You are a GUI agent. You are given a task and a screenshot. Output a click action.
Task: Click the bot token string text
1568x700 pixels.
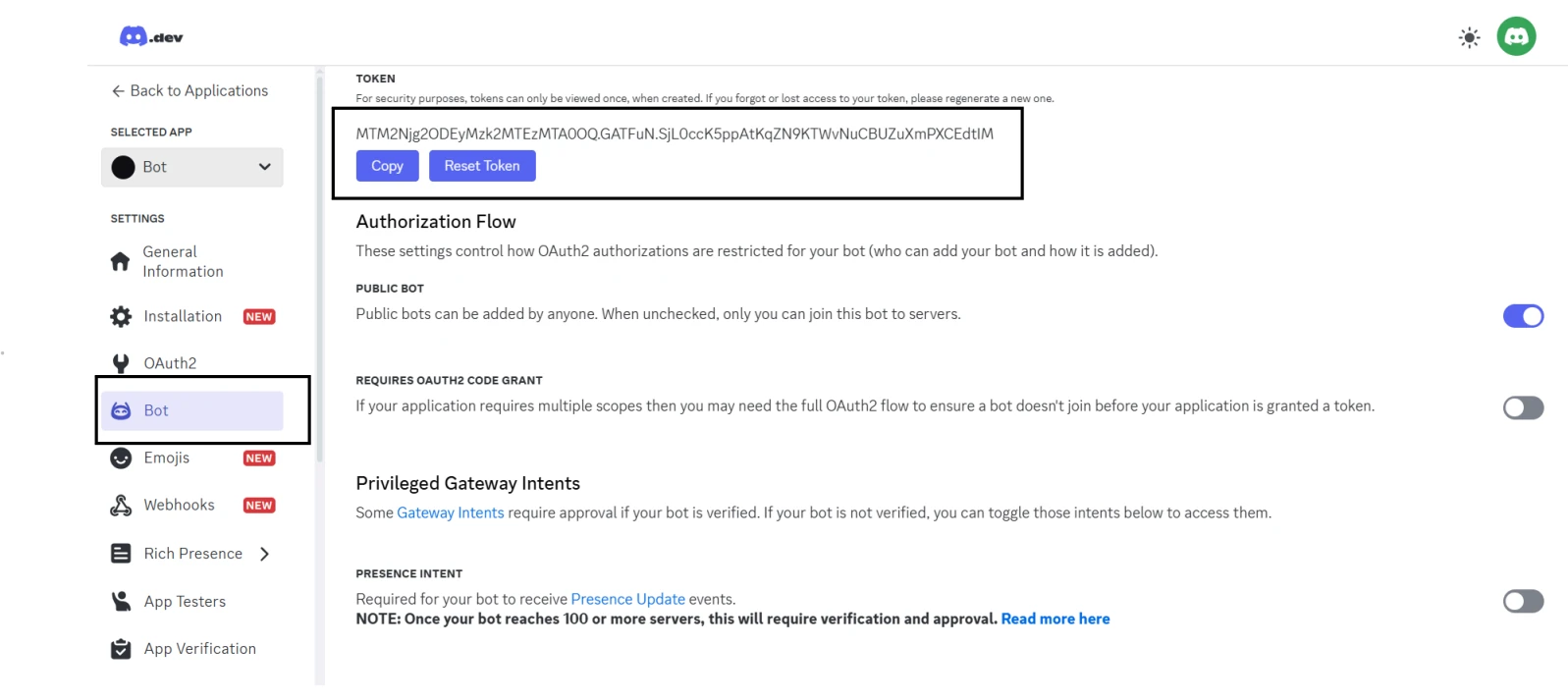[675, 134]
